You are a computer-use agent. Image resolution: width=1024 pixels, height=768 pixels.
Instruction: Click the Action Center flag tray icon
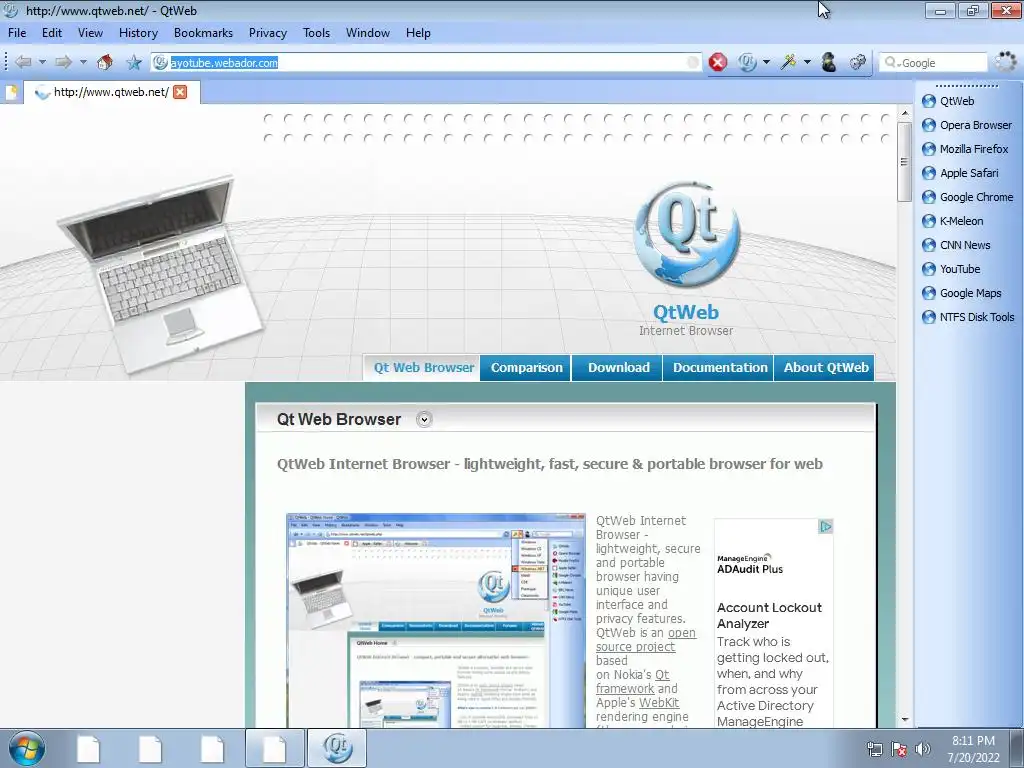click(899, 749)
